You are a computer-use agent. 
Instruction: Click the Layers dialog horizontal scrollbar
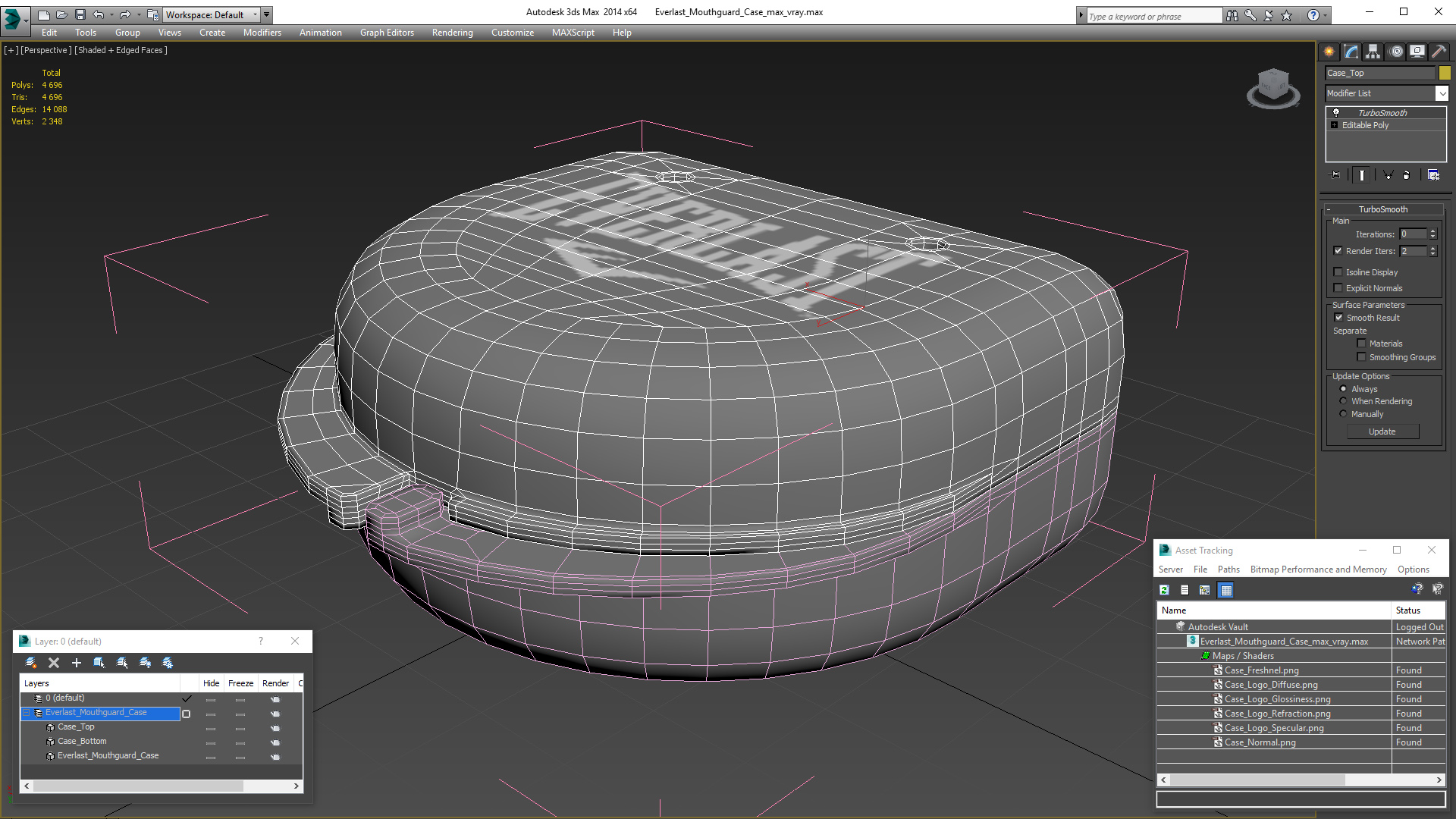162,786
